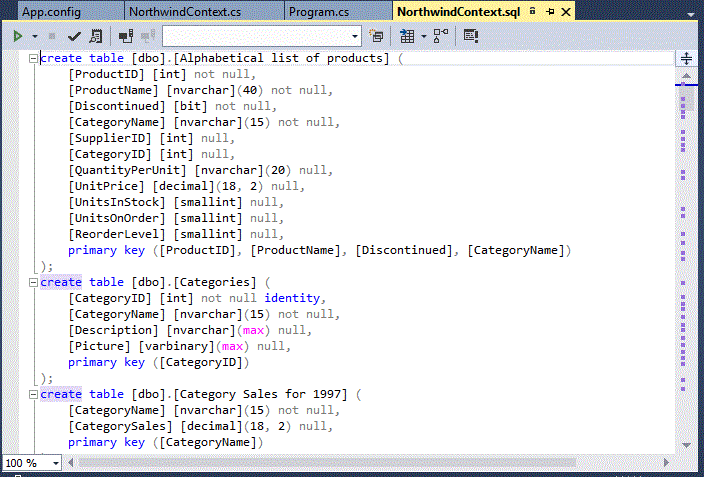Click the [Category Sales for 1997] table name
Viewport: 704px width, 477px height.
coord(260,394)
